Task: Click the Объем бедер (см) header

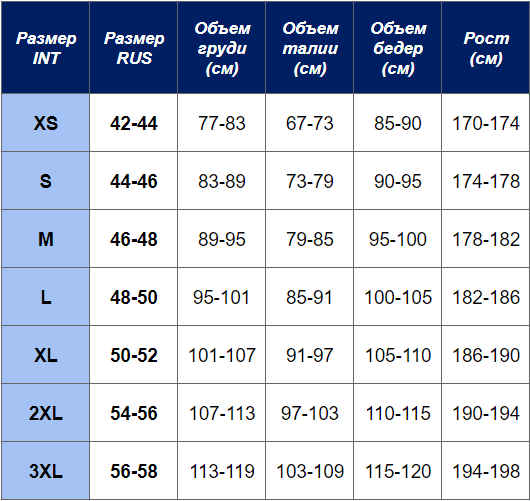Action: pos(398,48)
